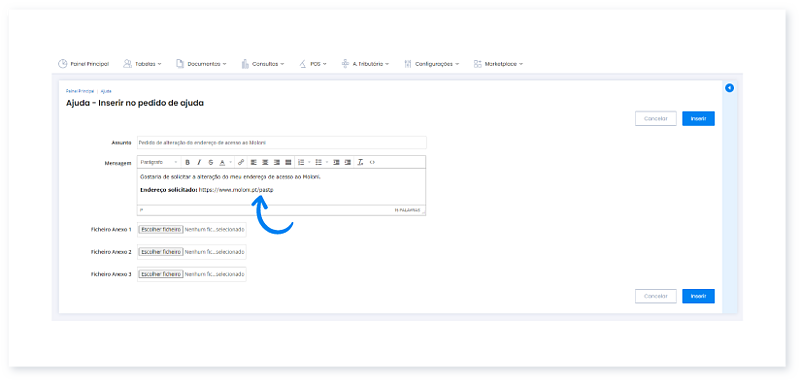Click the top Inserir button
Image resolution: width=800 pixels, height=381 pixels.
click(698, 118)
